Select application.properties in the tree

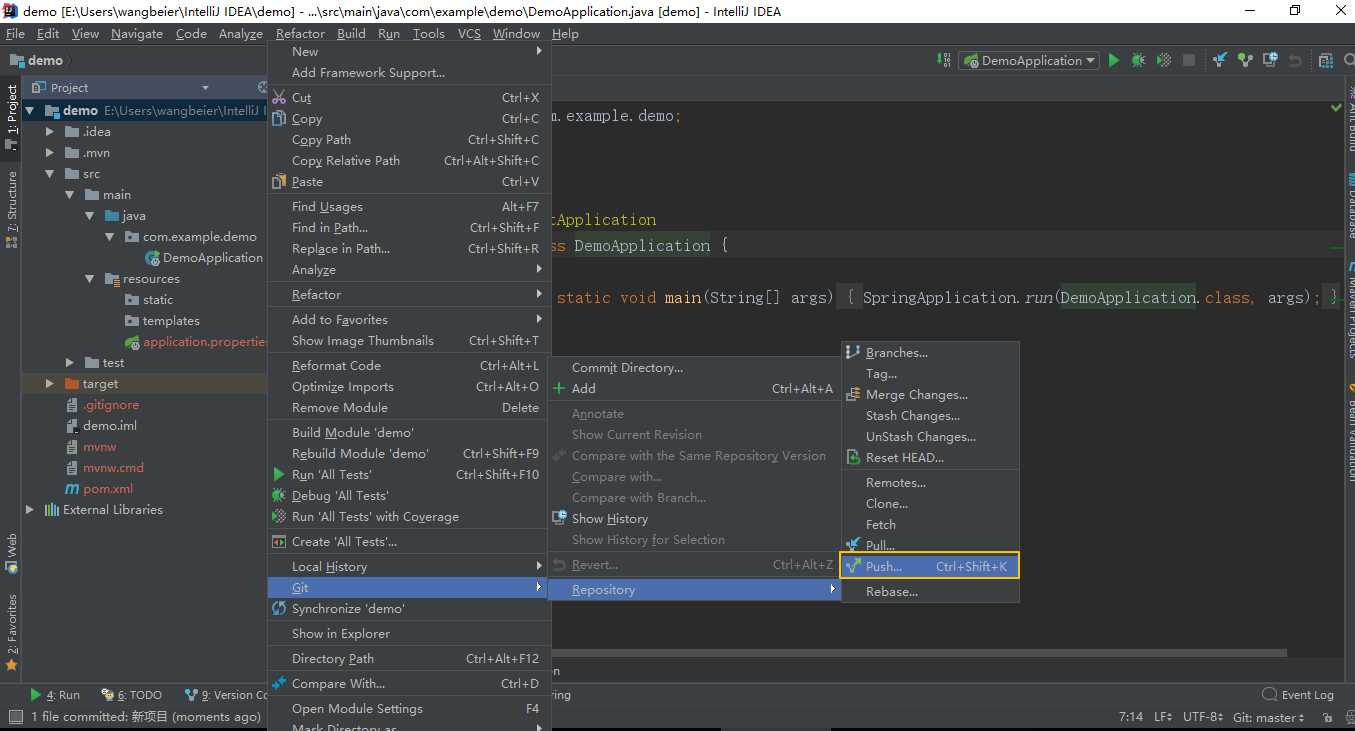(196, 341)
